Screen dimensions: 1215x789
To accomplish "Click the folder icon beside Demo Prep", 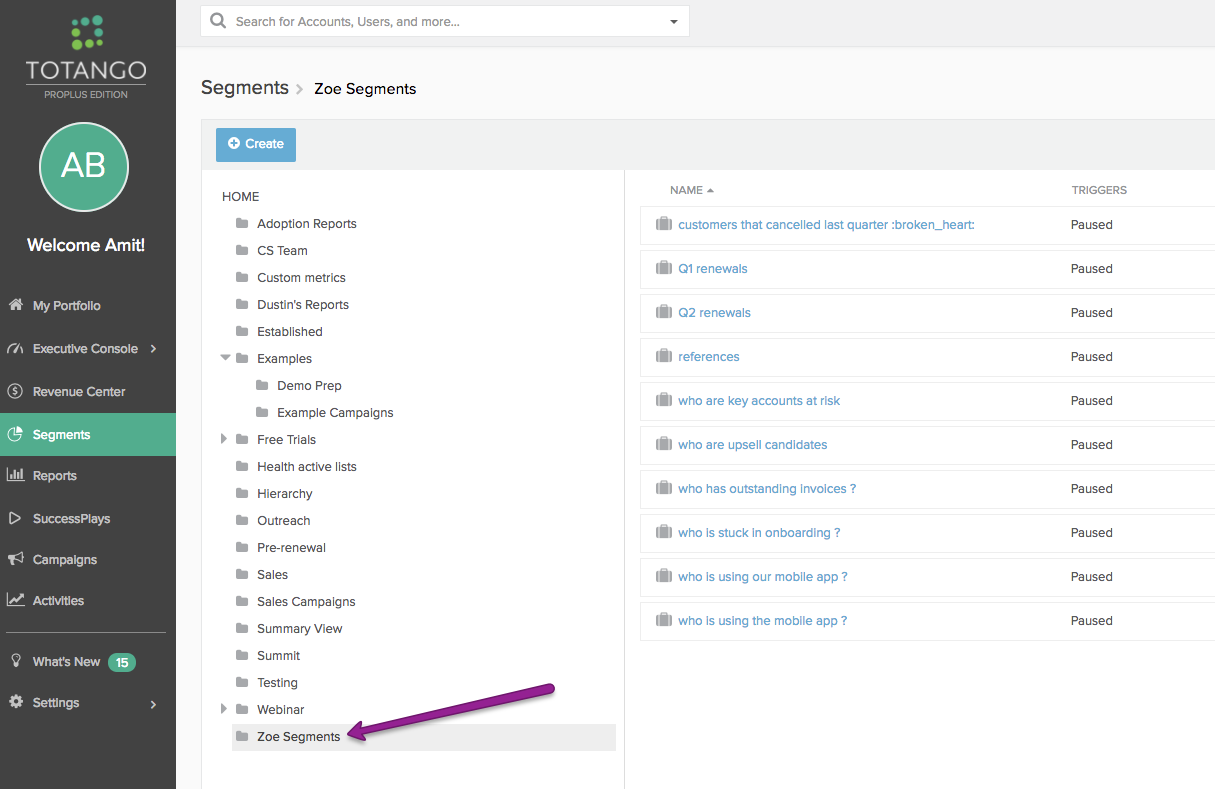I will 262,385.
